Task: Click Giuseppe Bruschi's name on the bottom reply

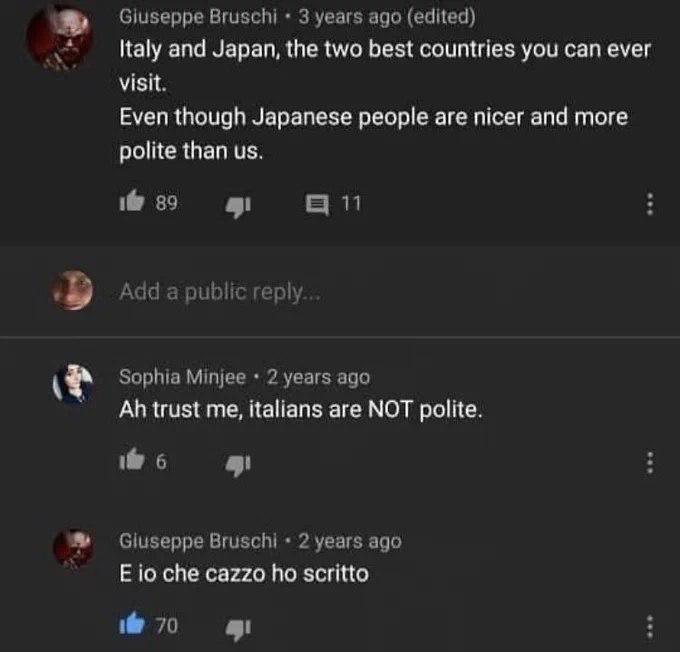Action: click(198, 541)
